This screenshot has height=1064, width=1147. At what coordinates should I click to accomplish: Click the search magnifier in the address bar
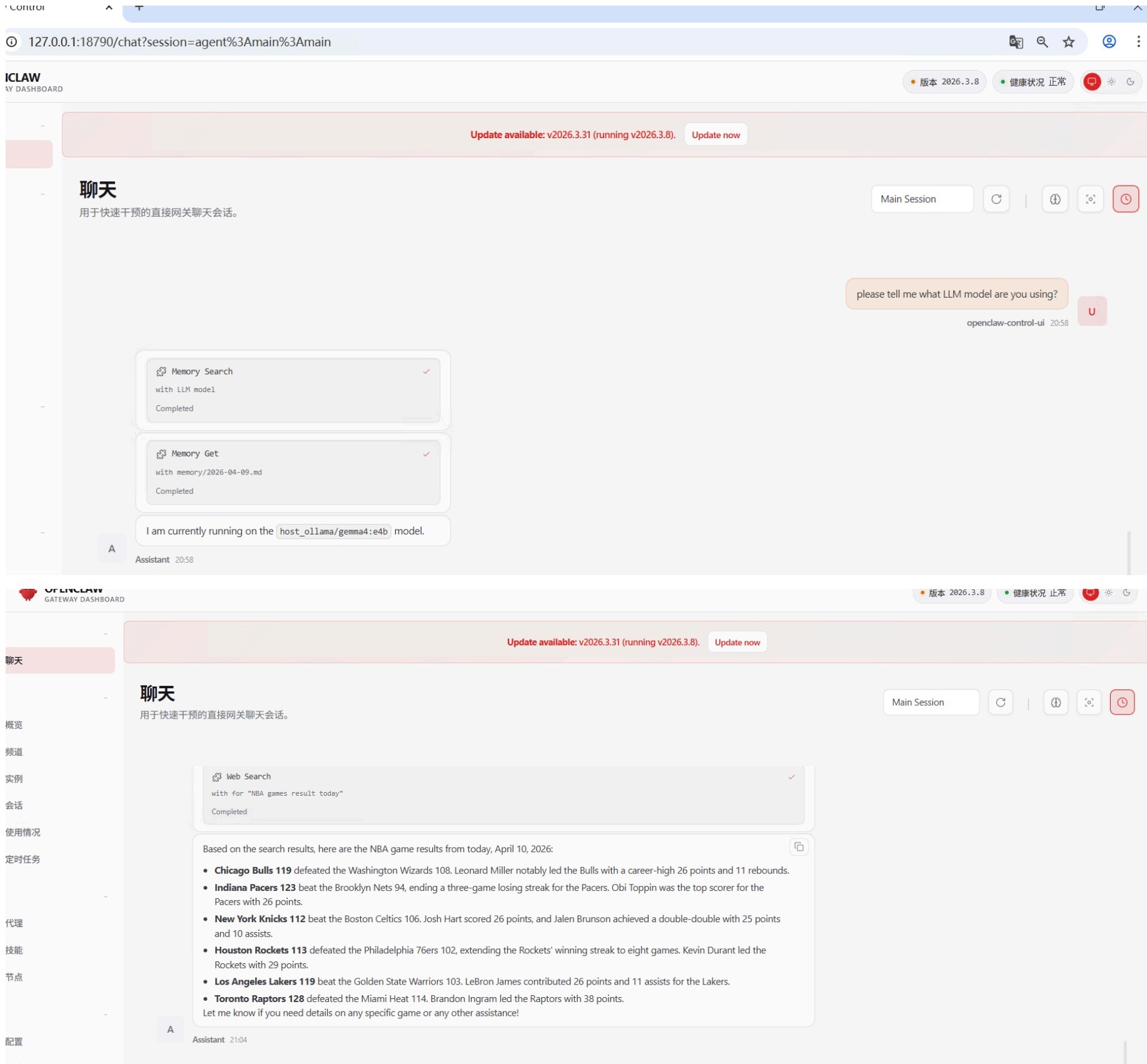click(x=1042, y=42)
